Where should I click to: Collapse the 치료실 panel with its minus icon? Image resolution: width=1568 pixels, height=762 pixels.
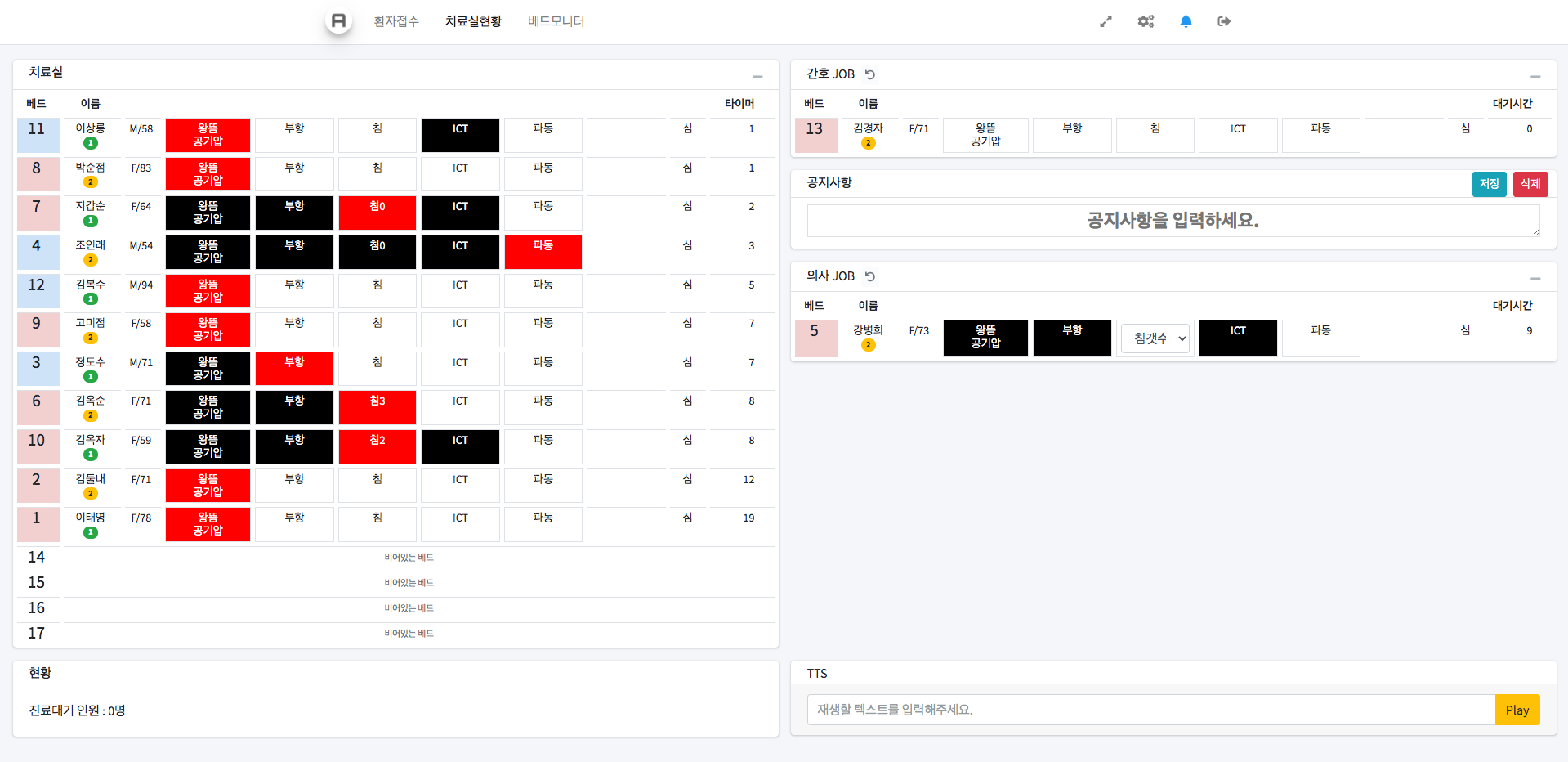pos(757,74)
